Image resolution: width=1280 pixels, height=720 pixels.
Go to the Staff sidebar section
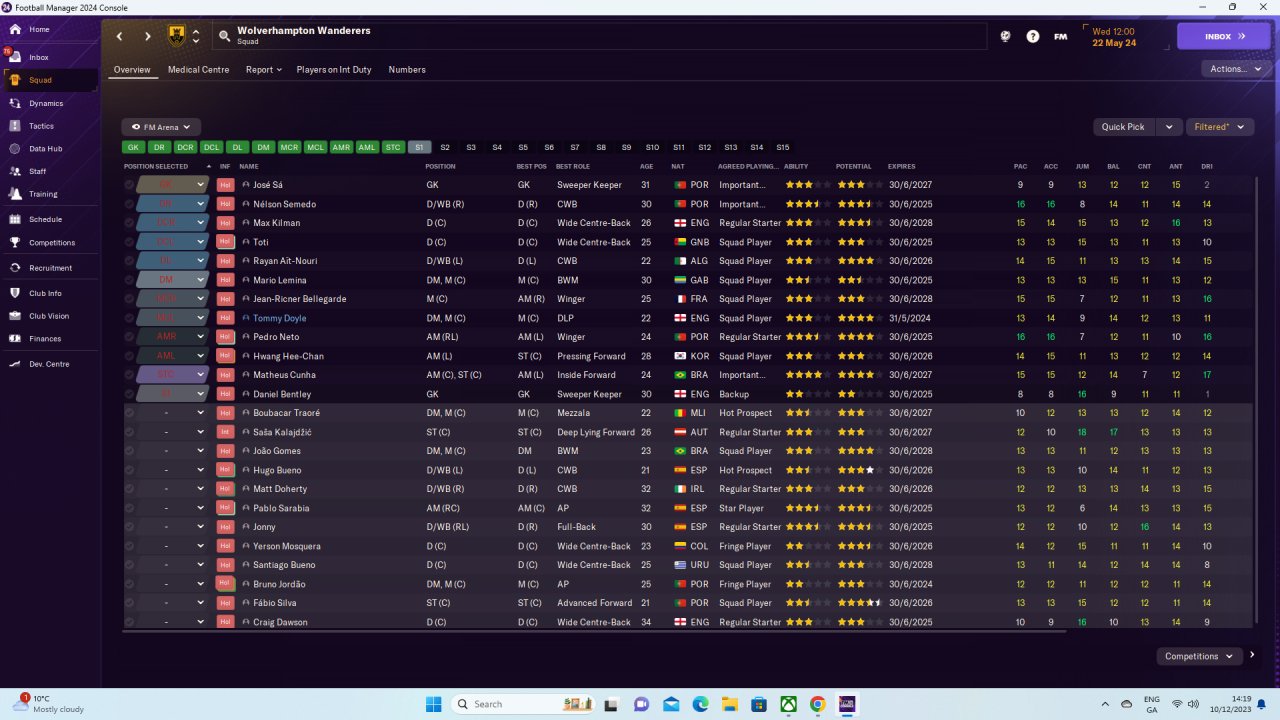(37, 171)
